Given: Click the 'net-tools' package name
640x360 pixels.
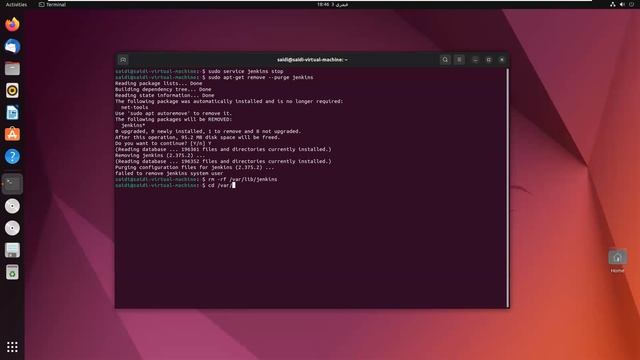Looking at the screenshot, I should [x=134, y=107].
